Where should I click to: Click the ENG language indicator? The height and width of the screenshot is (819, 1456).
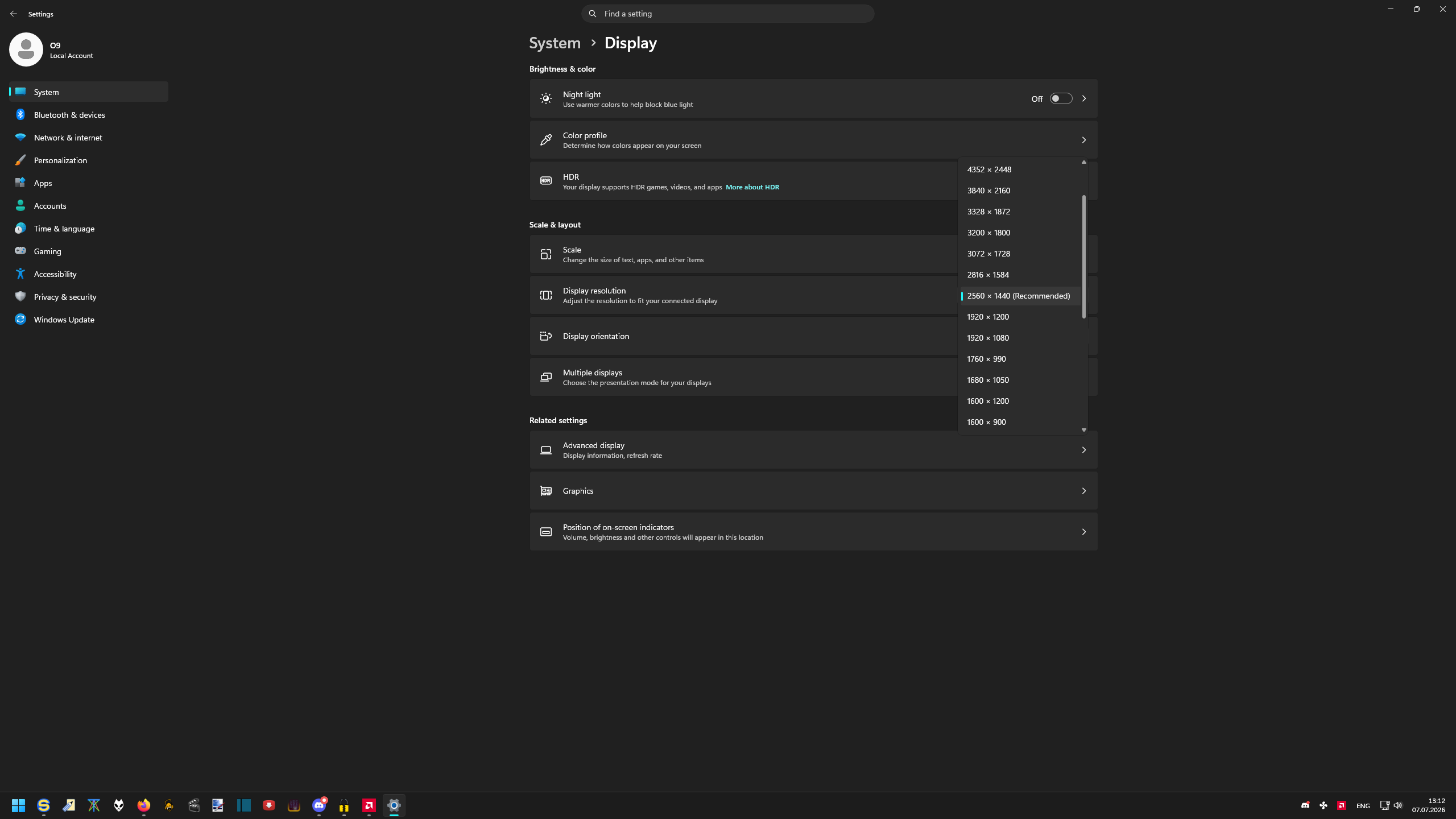pyautogui.click(x=1363, y=805)
